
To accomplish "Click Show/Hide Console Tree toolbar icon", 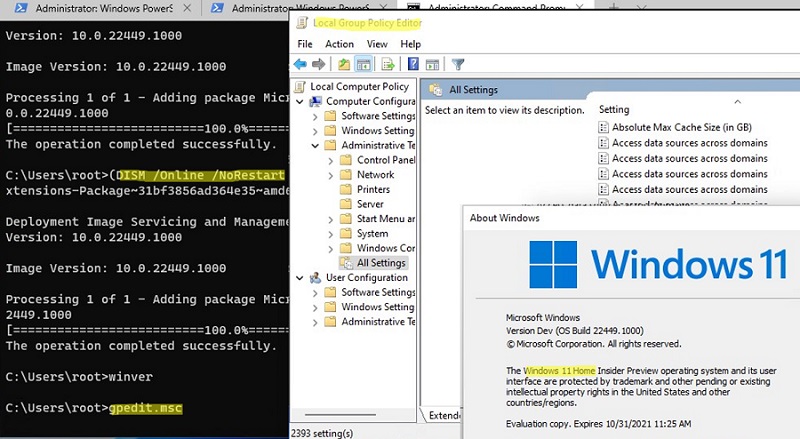I will (364, 65).
